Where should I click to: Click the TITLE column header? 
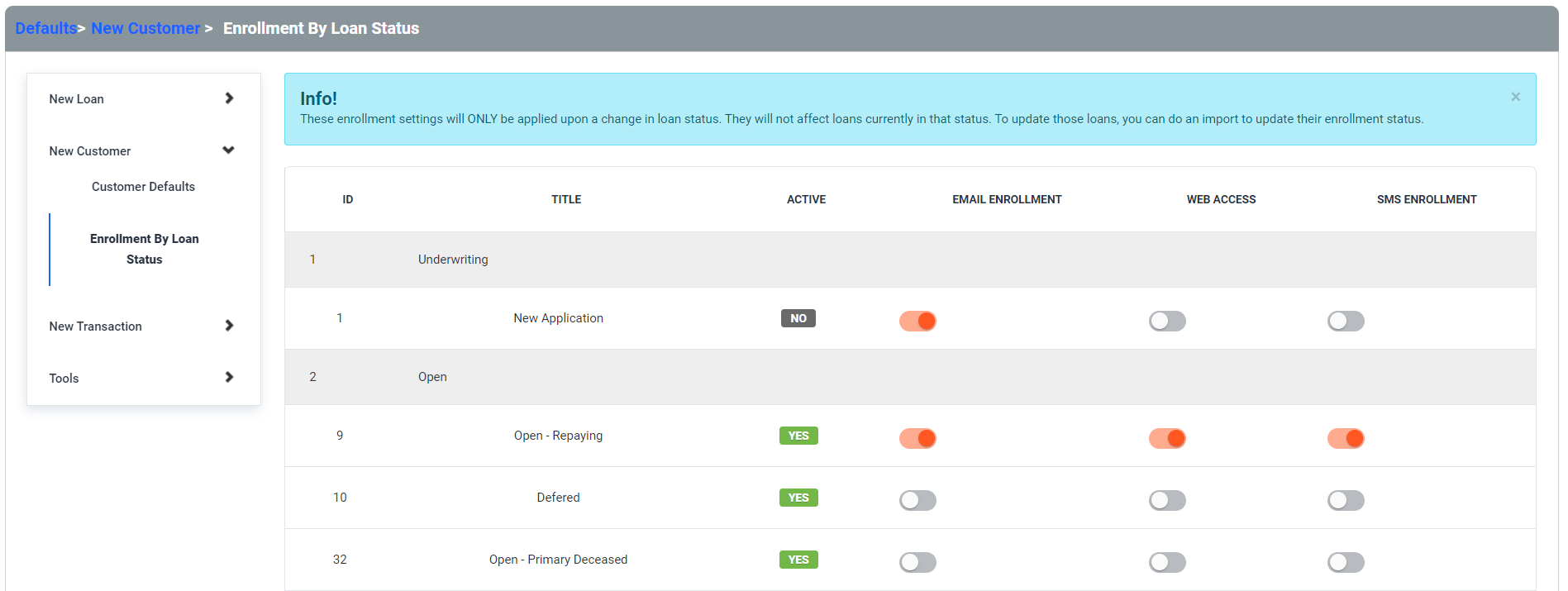(x=566, y=199)
